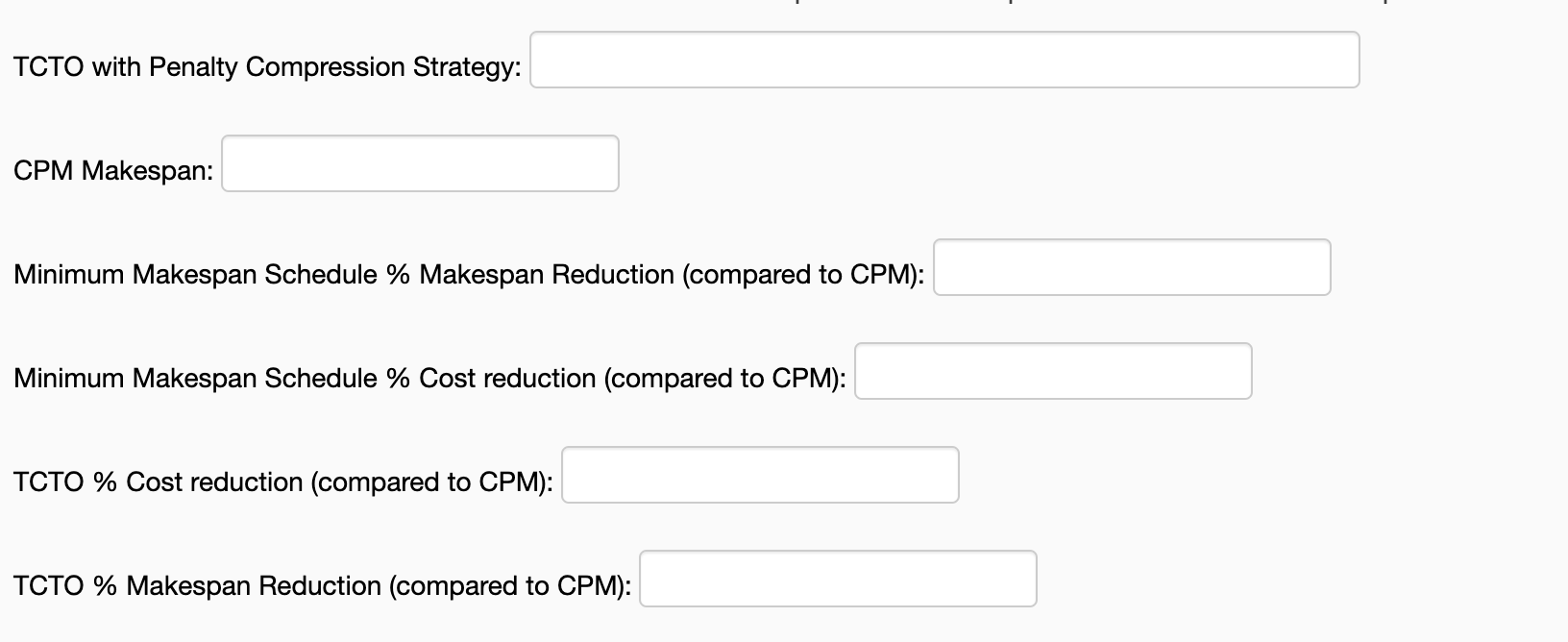Focus the TCTO % Makespan Reduction field
The height and width of the screenshot is (642, 1568).
coord(838,579)
